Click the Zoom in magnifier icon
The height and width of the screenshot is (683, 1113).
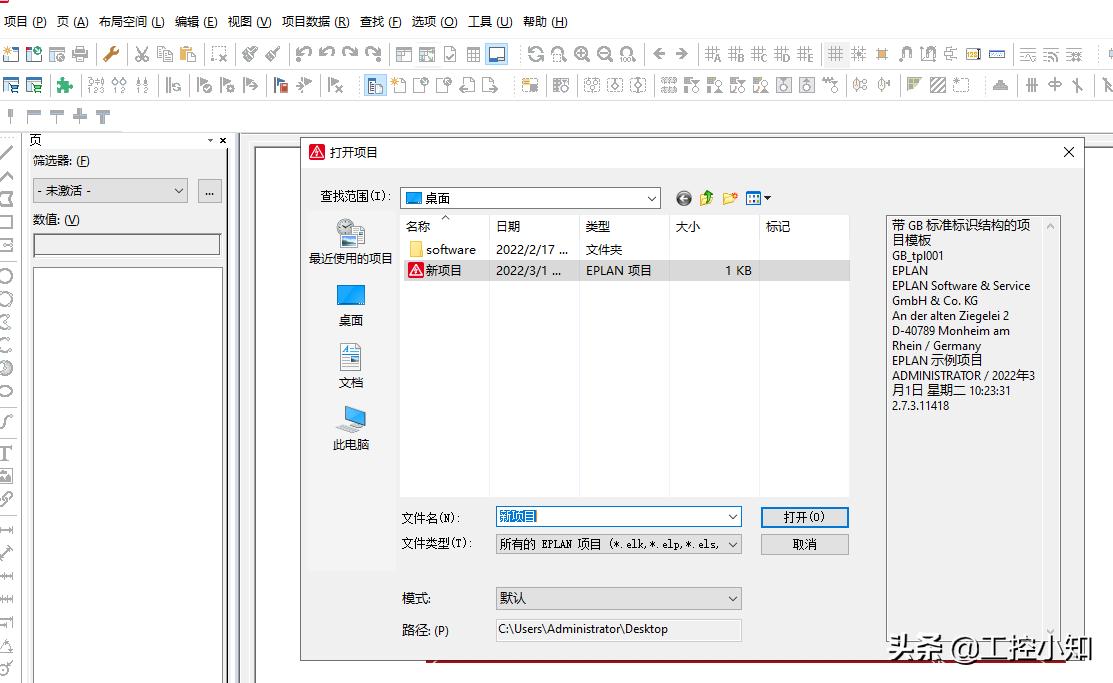pos(582,54)
